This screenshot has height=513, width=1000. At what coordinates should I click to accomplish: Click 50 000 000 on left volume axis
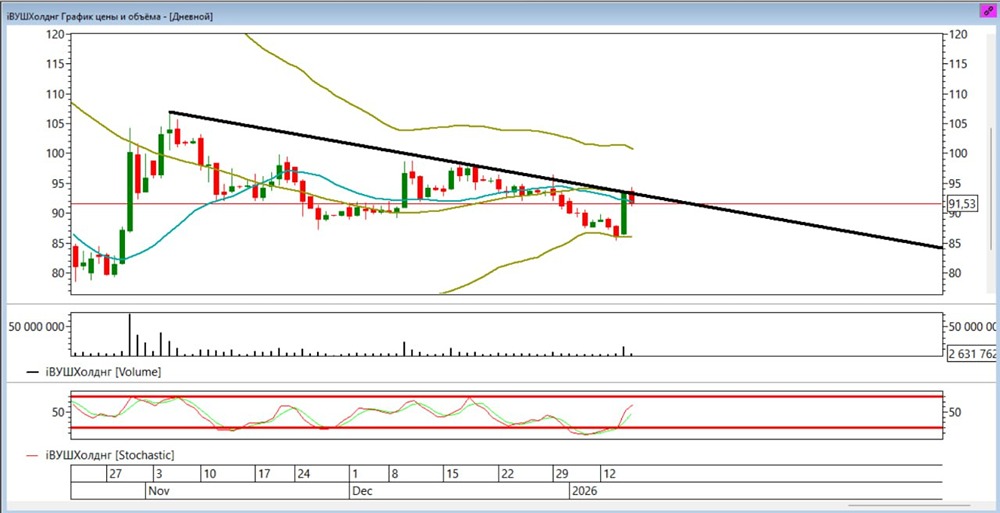pyautogui.click(x=38, y=326)
